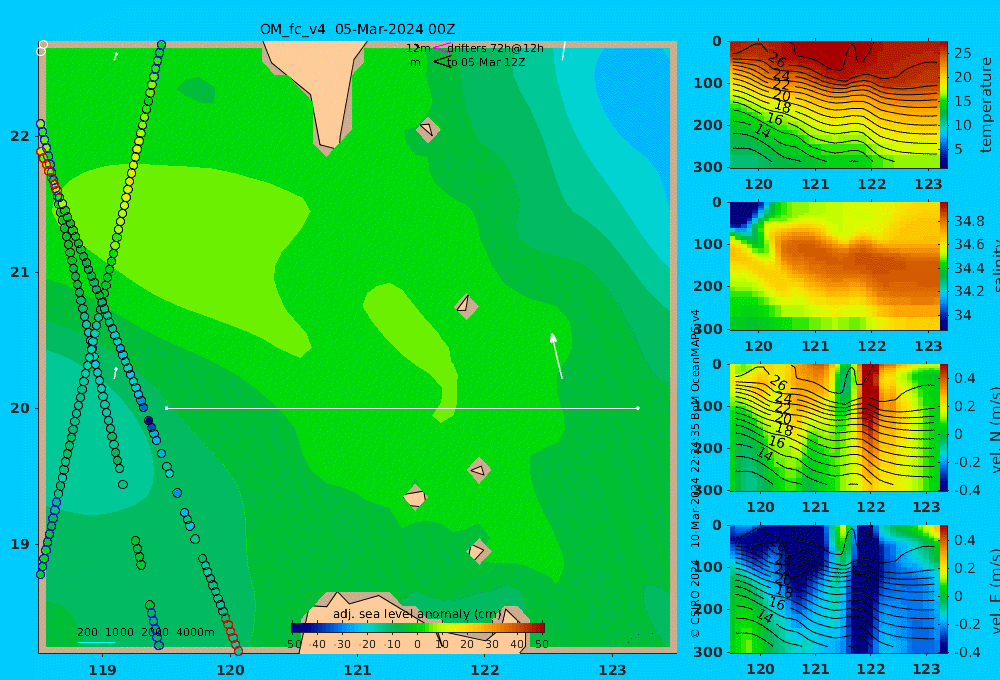This screenshot has height=680, width=1000.
Task: Click the '© CSIRO 2024' copyright text
Action: point(695,598)
